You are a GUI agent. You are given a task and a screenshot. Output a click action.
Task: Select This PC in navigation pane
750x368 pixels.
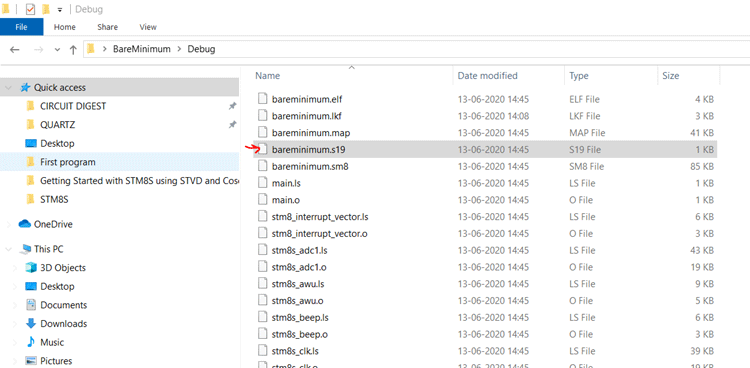click(48, 249)
